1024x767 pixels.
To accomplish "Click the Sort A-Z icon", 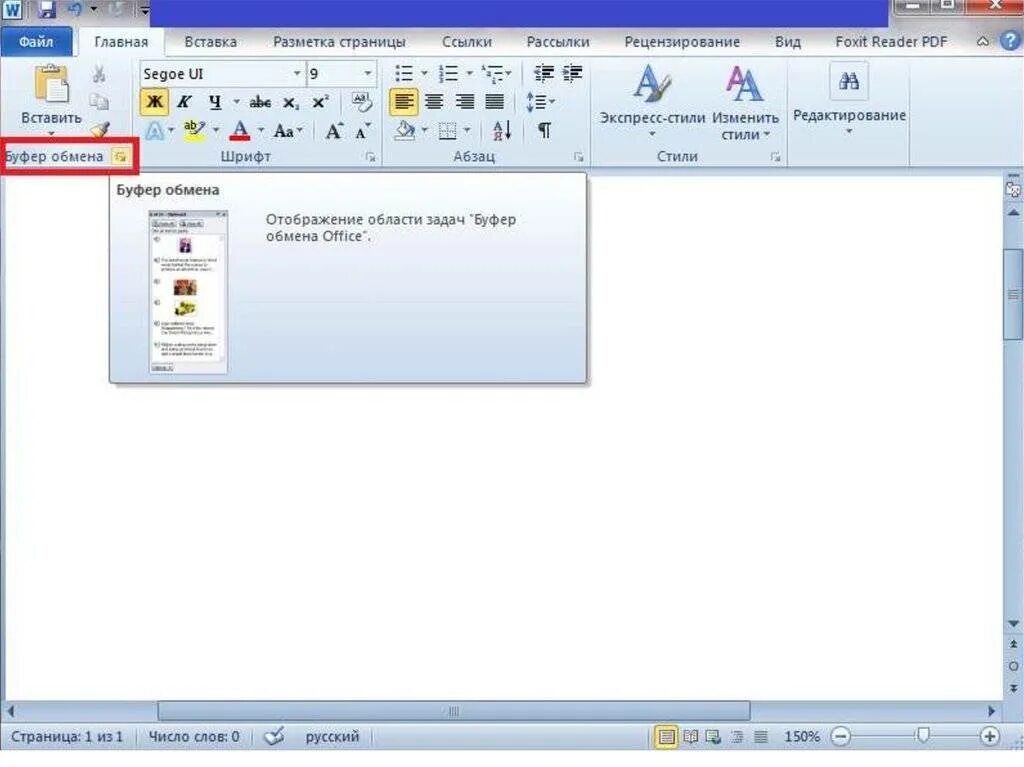I will (502, 131).
